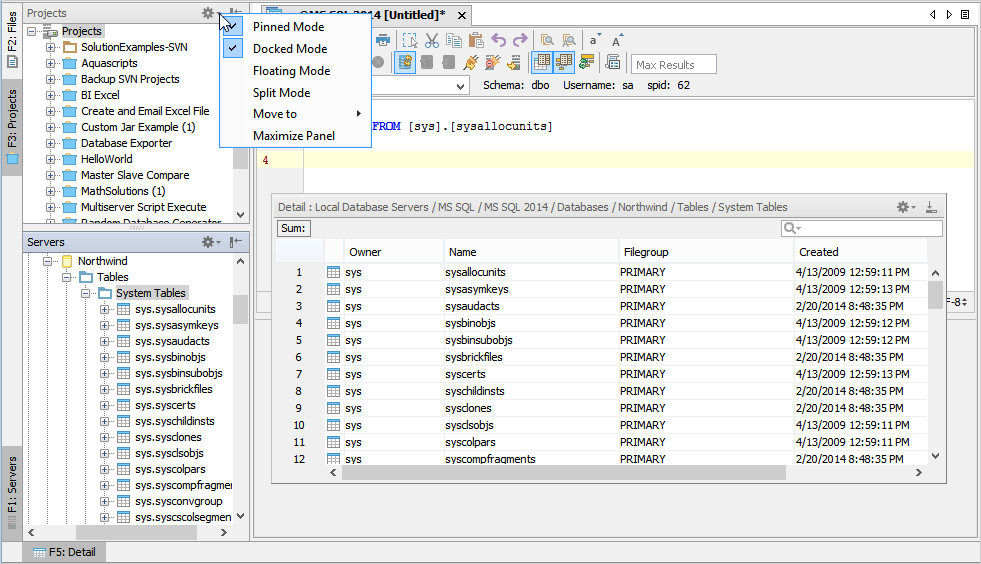981x564 pixels.
Task: Expand the Database Exporter project
Action: click(50, 143)
